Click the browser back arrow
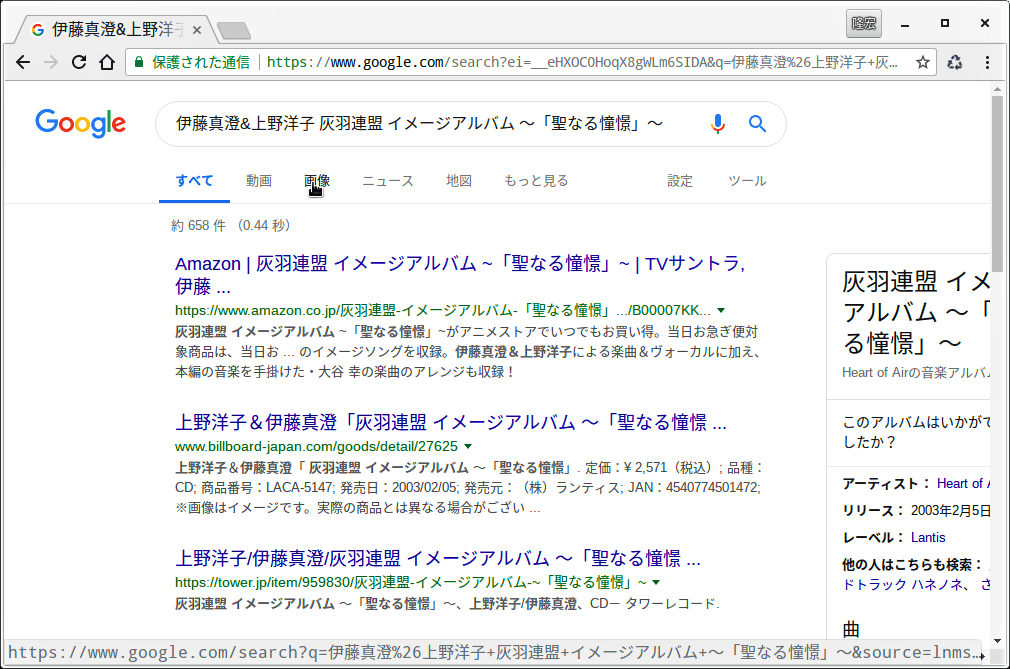The image size is (1010, 669). 23,62
